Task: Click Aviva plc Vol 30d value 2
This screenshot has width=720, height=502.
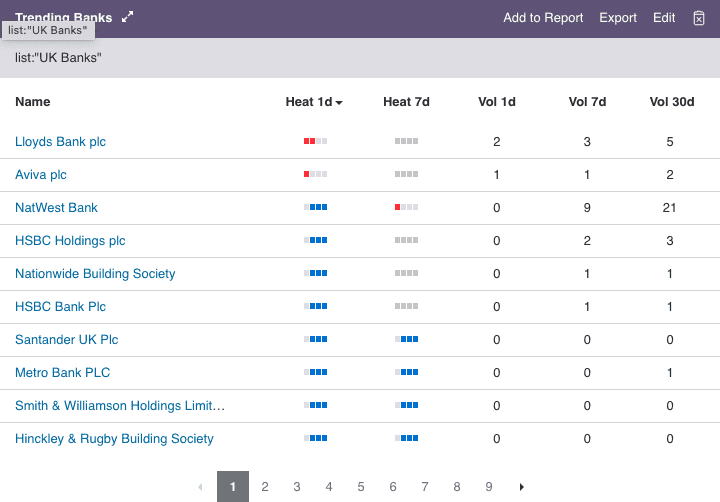Action: point(670,175)
